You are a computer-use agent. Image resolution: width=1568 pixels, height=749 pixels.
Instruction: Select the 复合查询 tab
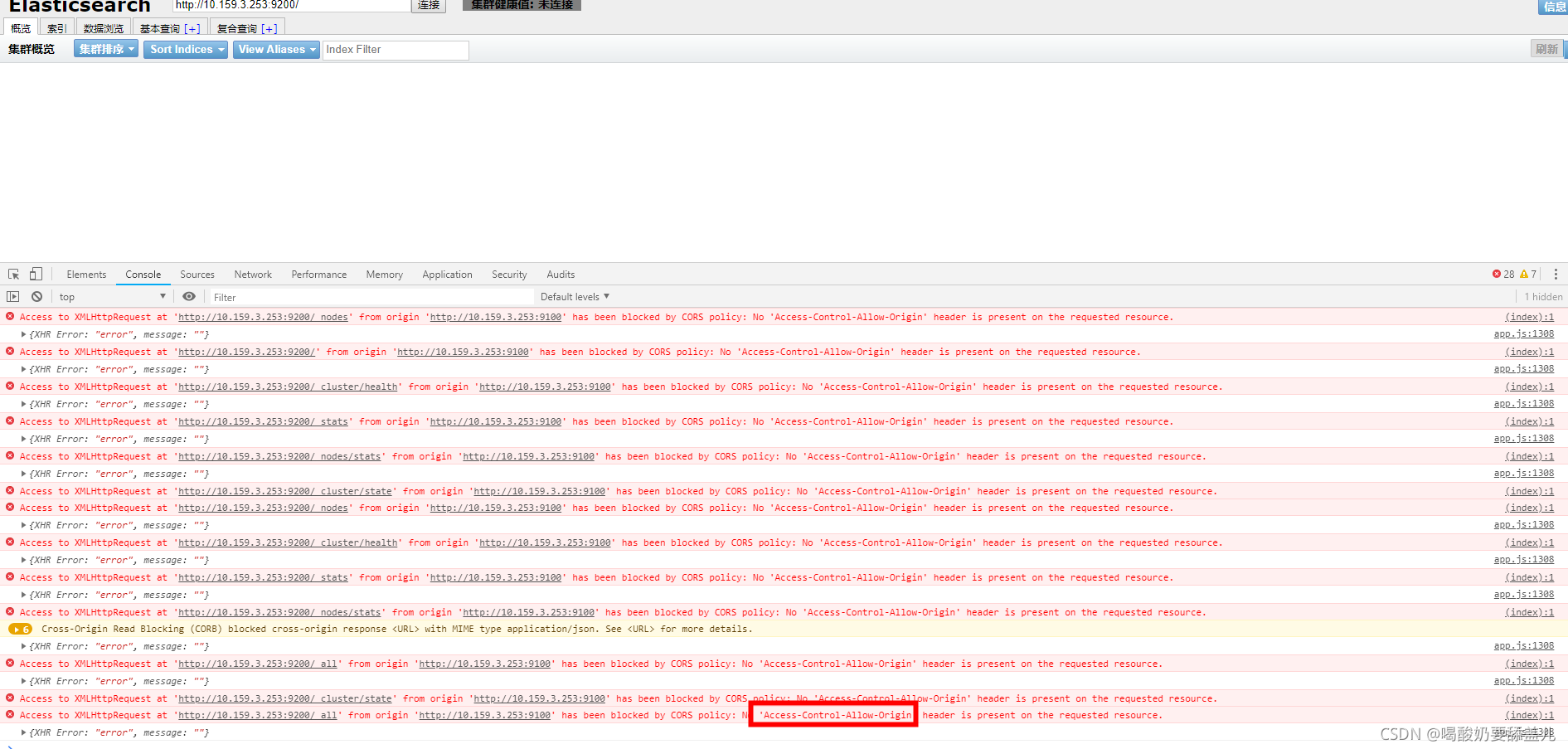click(x=247, y=27)
